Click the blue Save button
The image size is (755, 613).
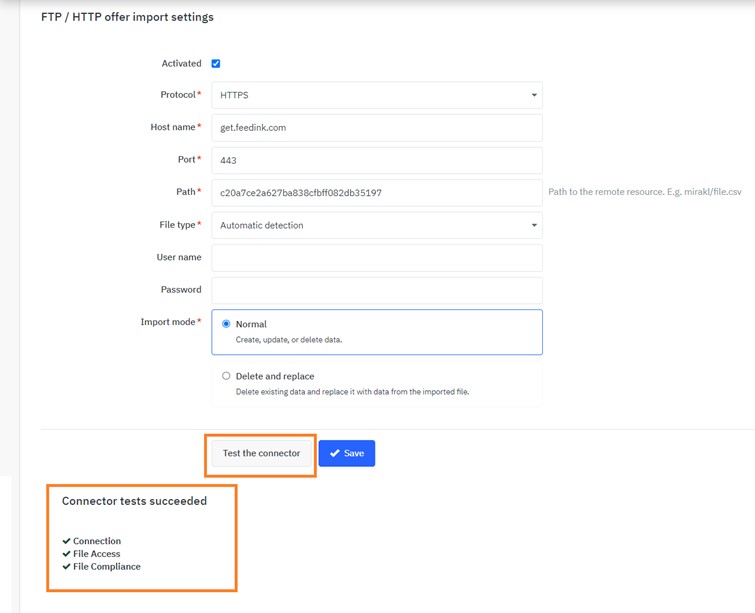(x=347, y=453)
